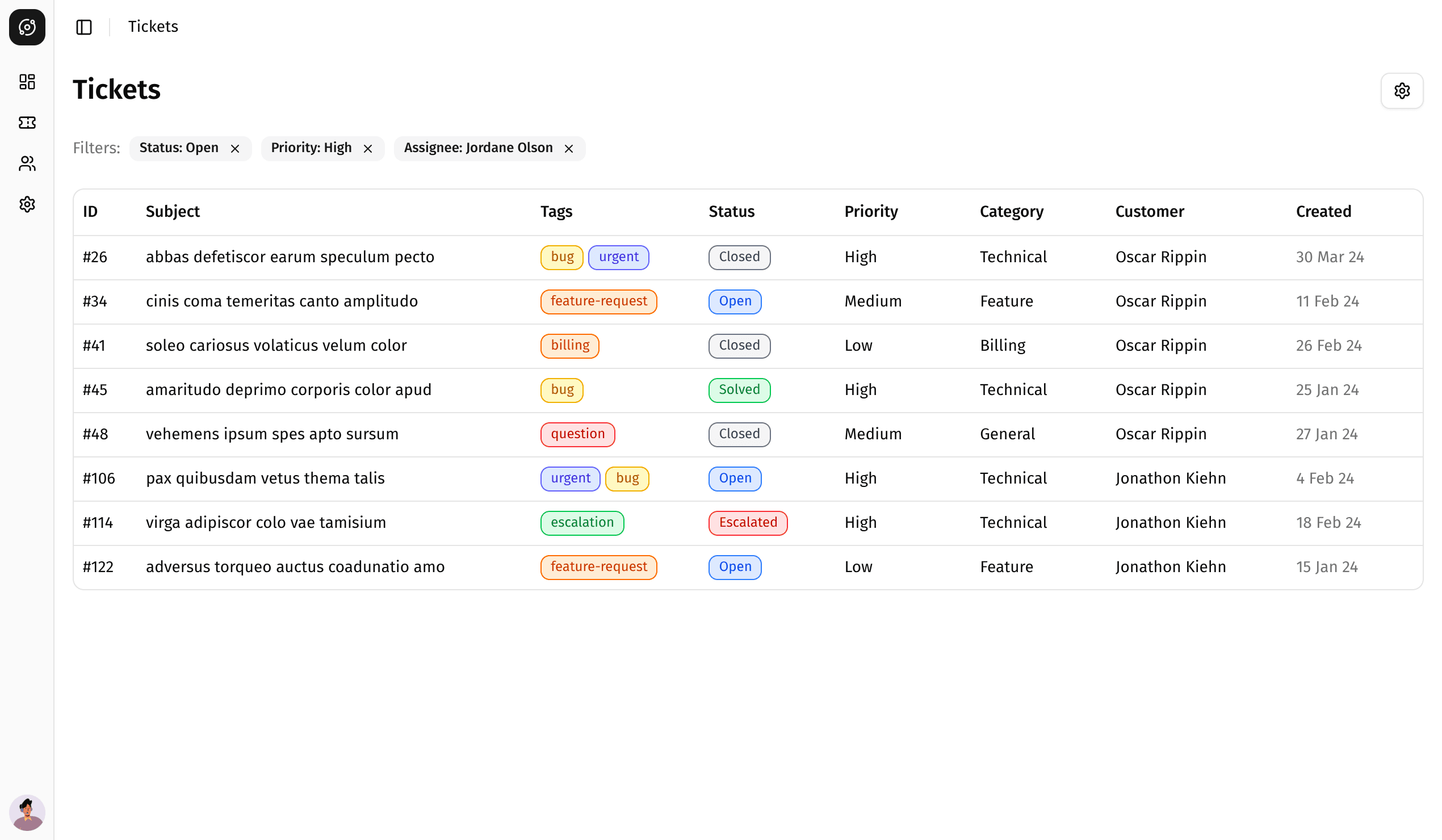Open the sidebar settings gear icon
Screen dimensions: 1442x840
(27, 204)
